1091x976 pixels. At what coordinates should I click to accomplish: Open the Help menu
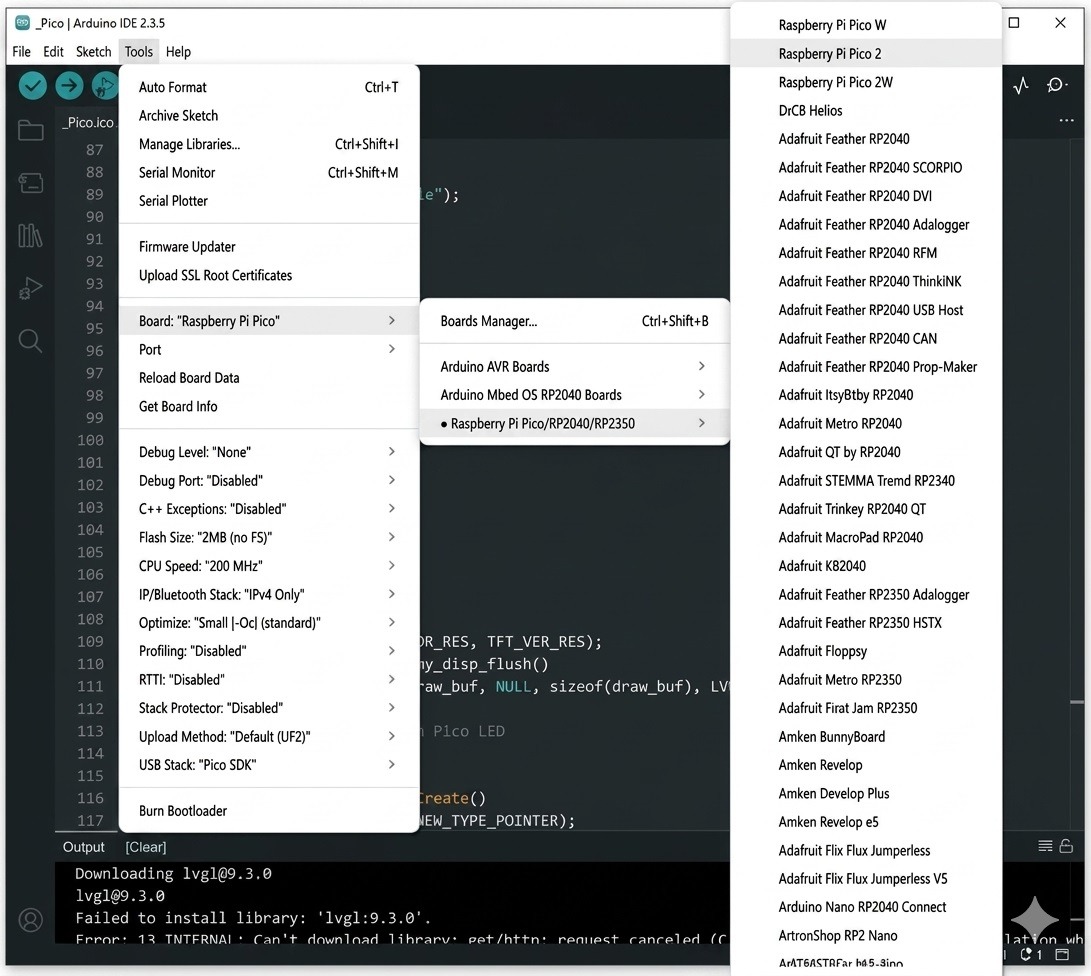point(178,51)
